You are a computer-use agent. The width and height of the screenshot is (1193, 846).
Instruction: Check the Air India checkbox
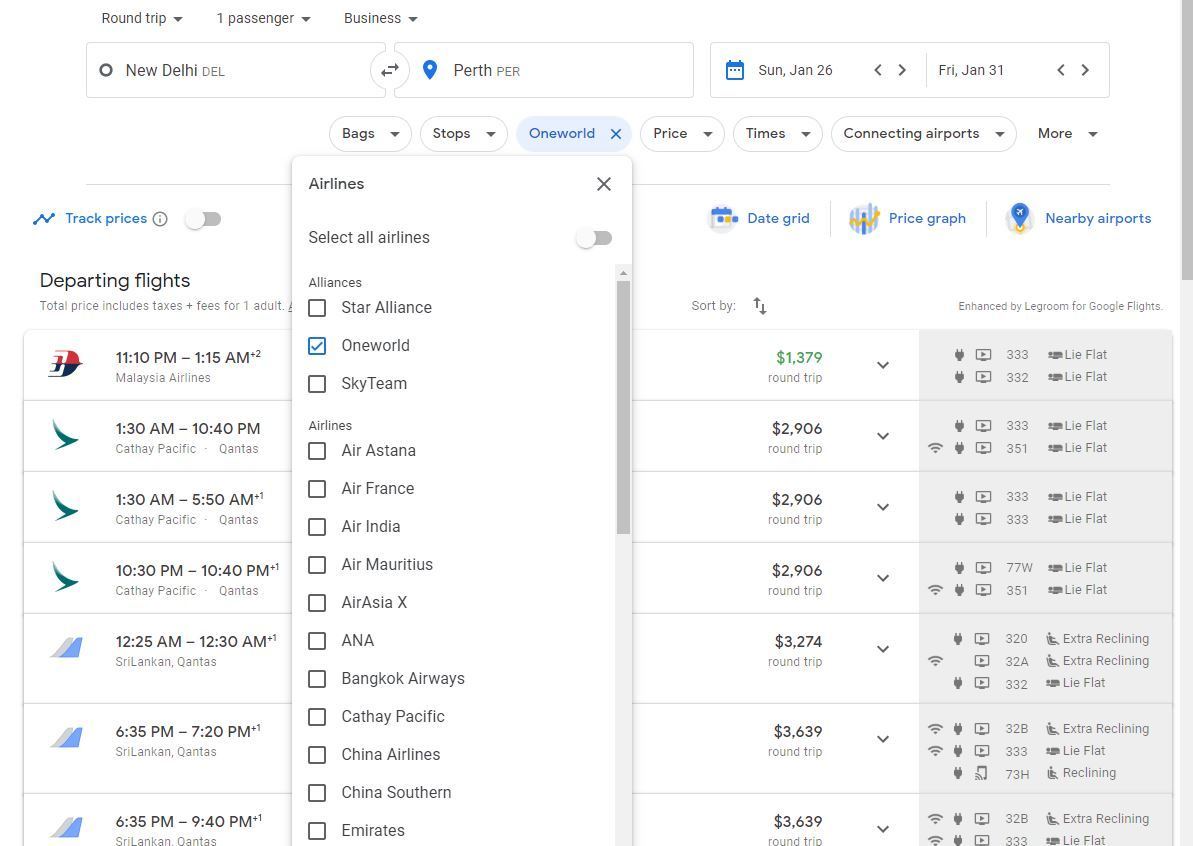pyautogui.click(x=317, y=527)
